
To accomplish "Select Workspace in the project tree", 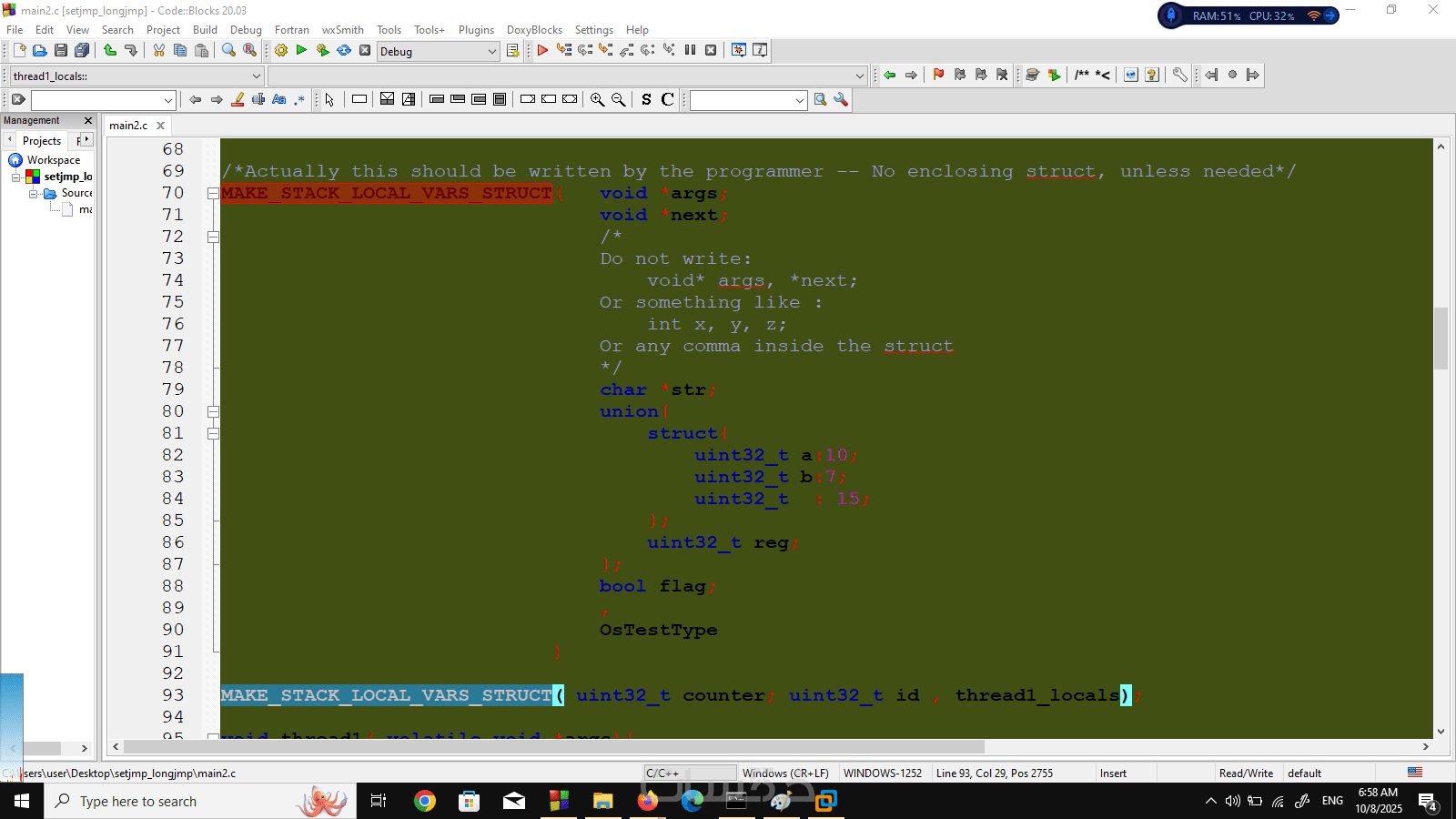I will 53,160.
